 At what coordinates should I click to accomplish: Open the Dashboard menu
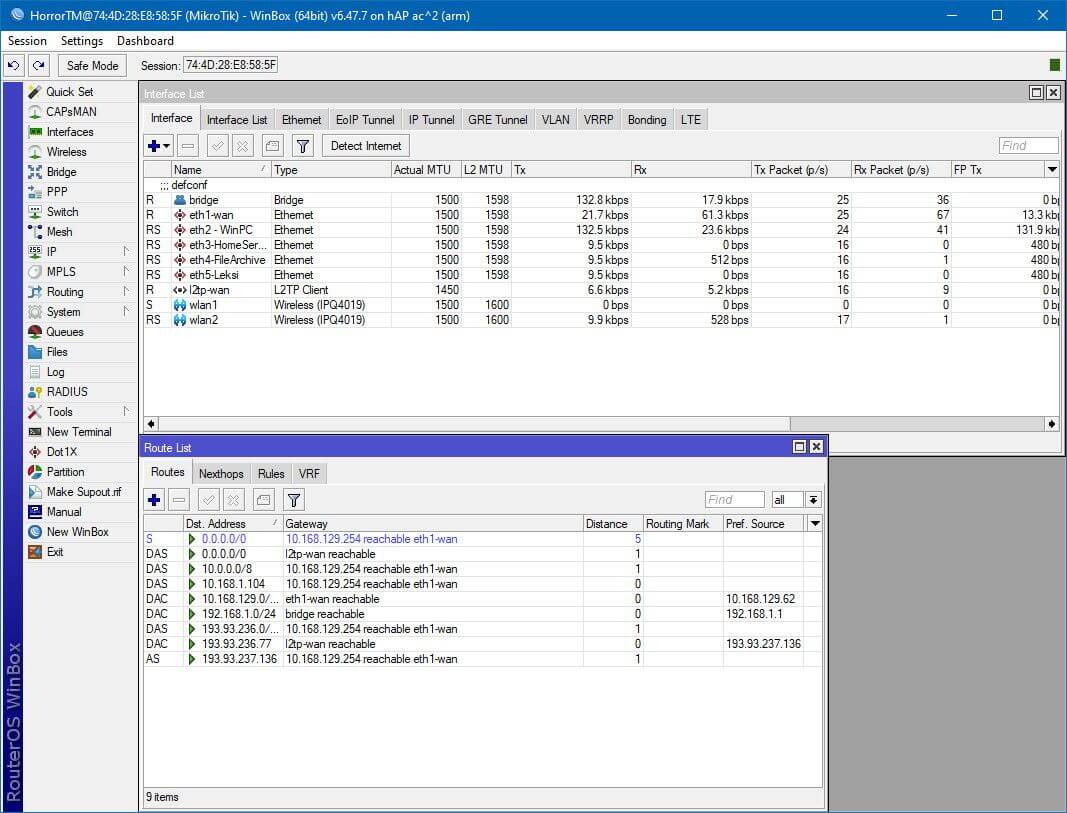(145, 41)
